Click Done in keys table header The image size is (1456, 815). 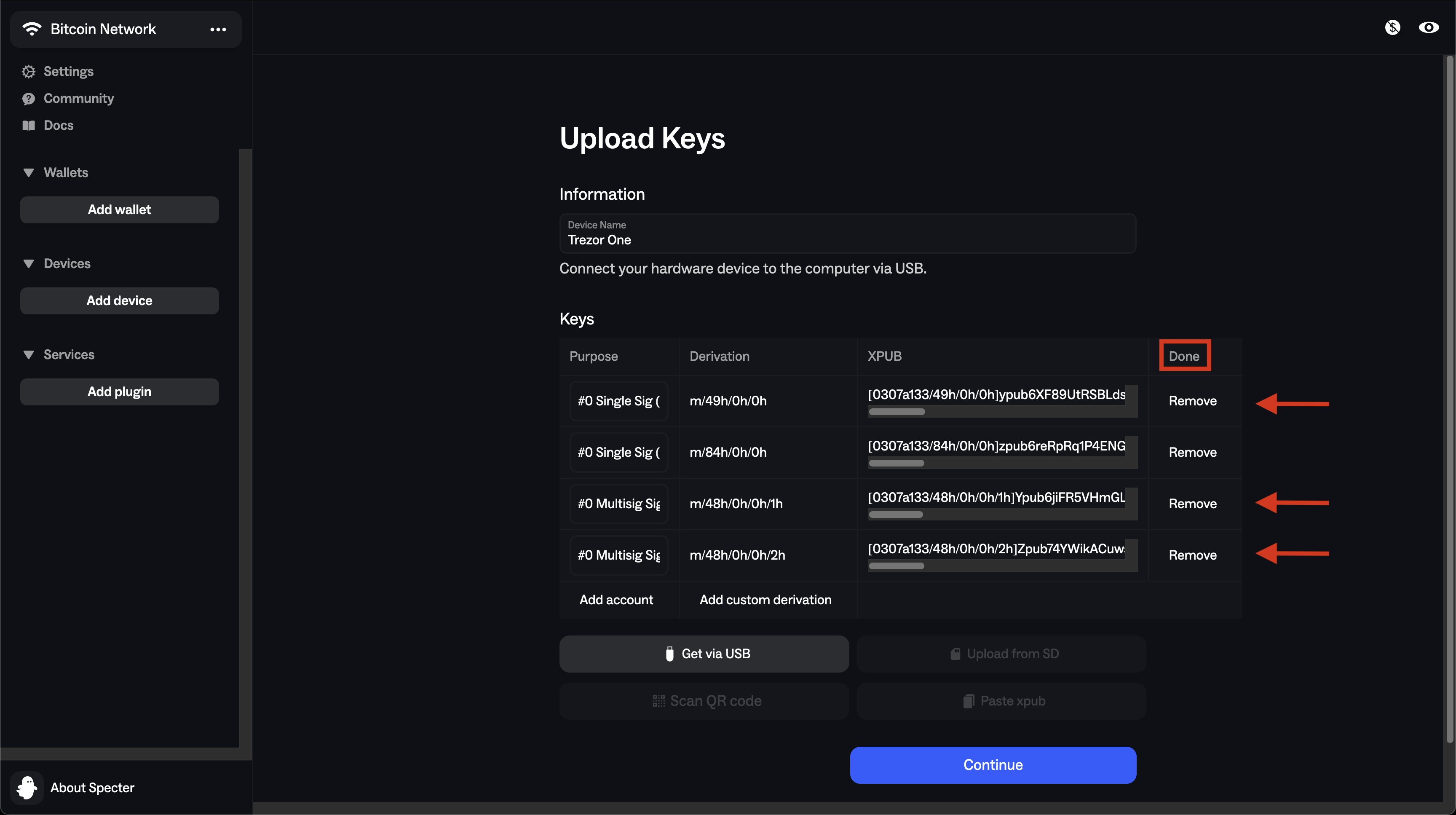1184,356
